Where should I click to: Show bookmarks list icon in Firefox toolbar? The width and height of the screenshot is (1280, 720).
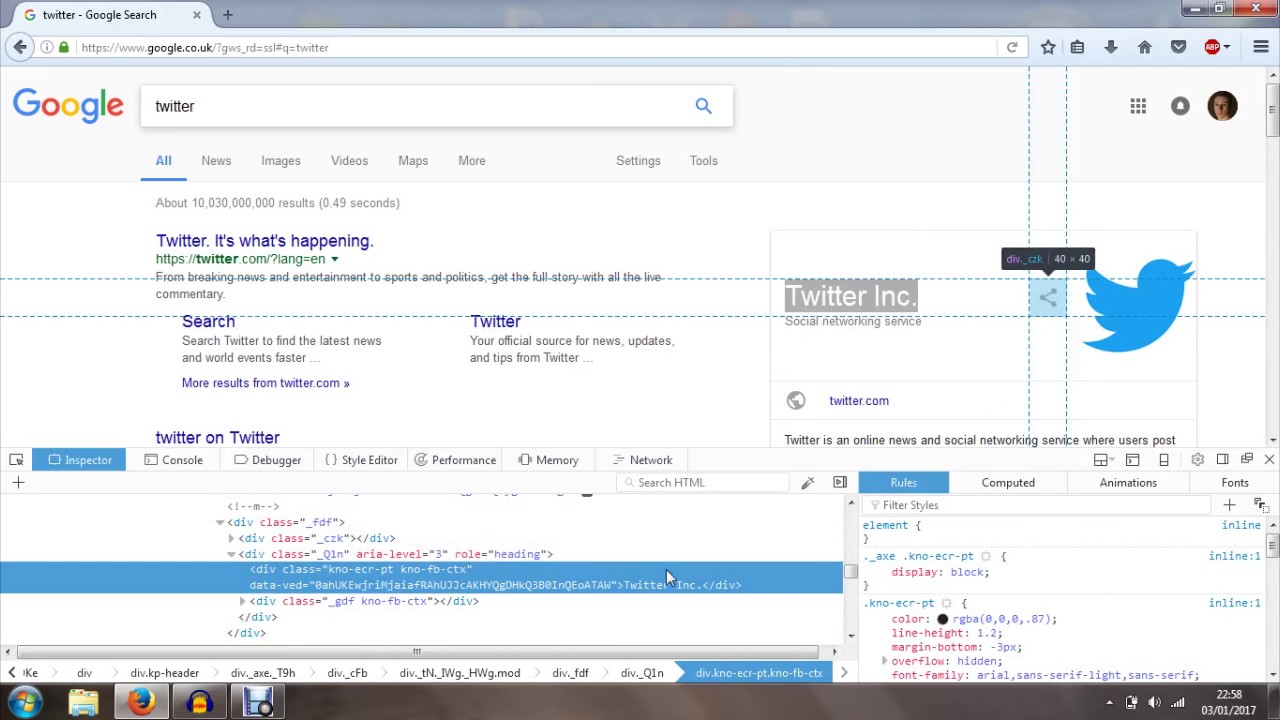click(1077, 47)
